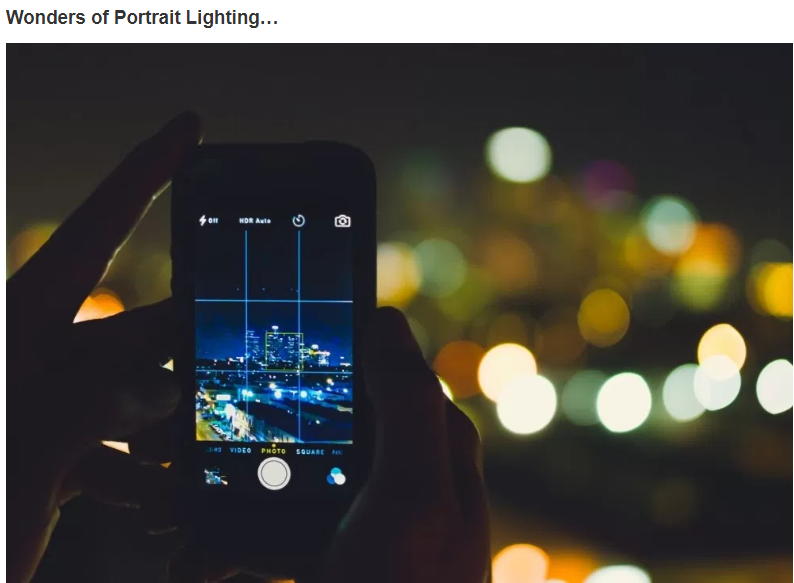This screenshot has width=794, height=583.
Task: Switch to VIDEO mode
Action: click(x=241, y=450)
